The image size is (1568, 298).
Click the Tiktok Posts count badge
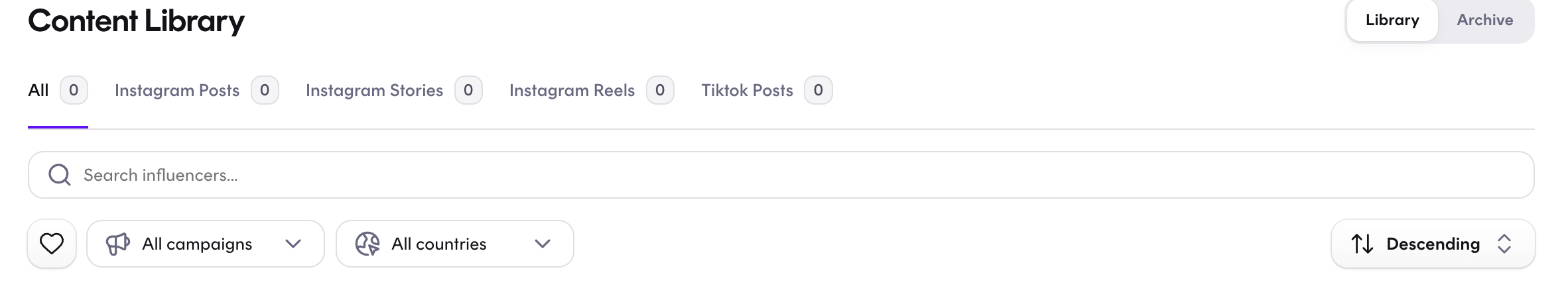point(818,90)
